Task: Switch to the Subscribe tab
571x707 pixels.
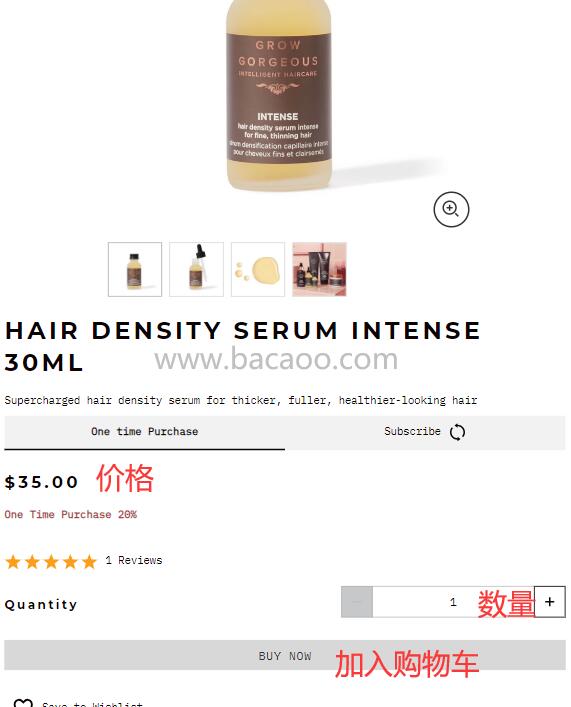Action: 425,432
